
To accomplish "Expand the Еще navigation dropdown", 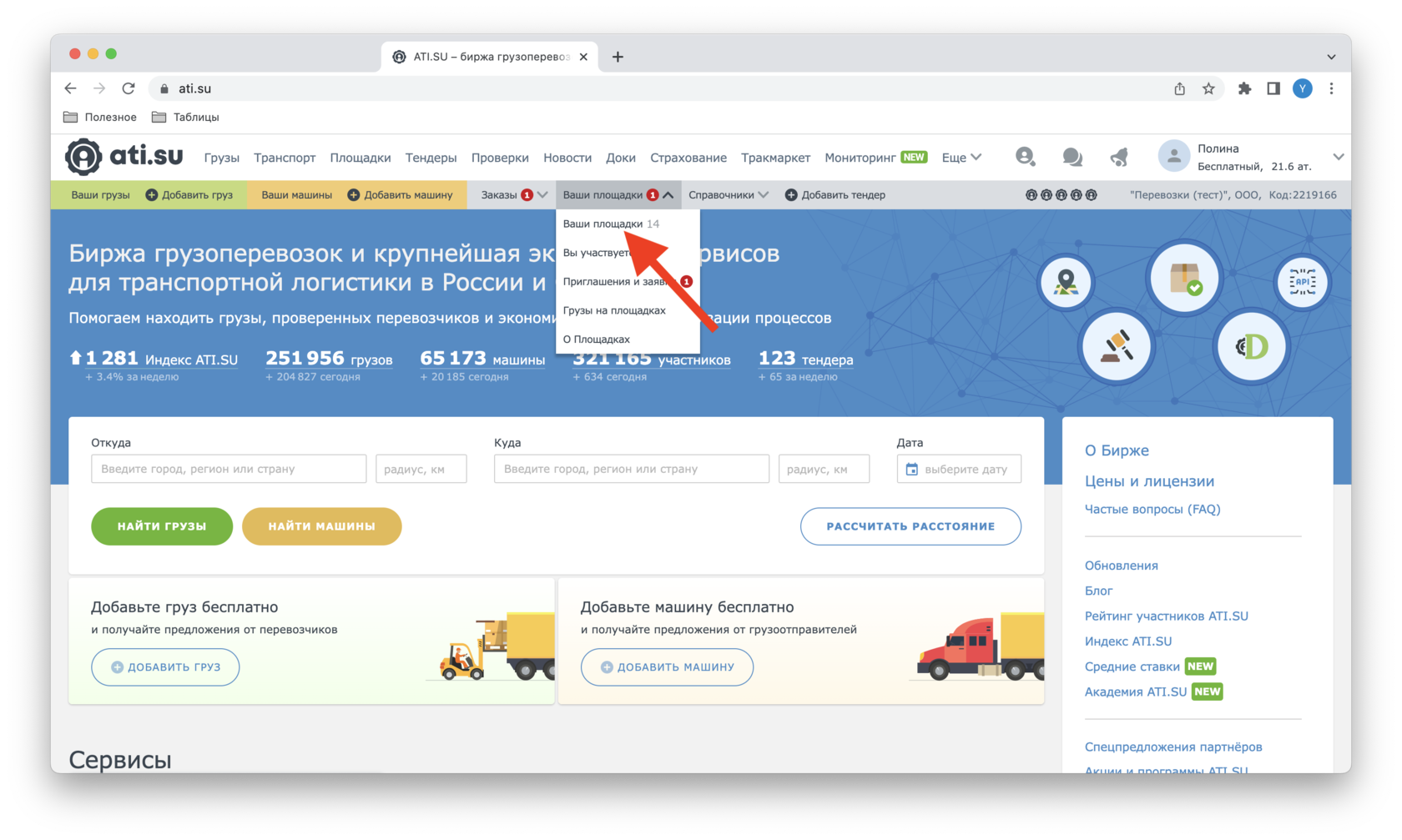I will point(961,158).
